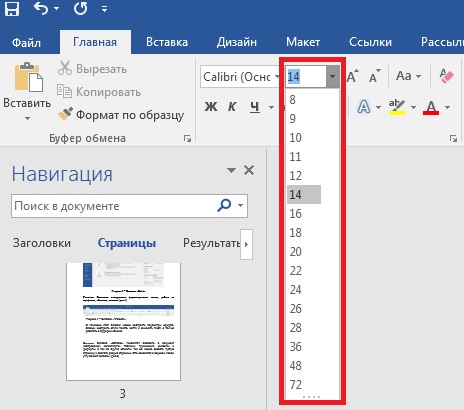Select the page 3 thumbnail
The width and height of the screenshot is (464, 410).
click(123, 321)
